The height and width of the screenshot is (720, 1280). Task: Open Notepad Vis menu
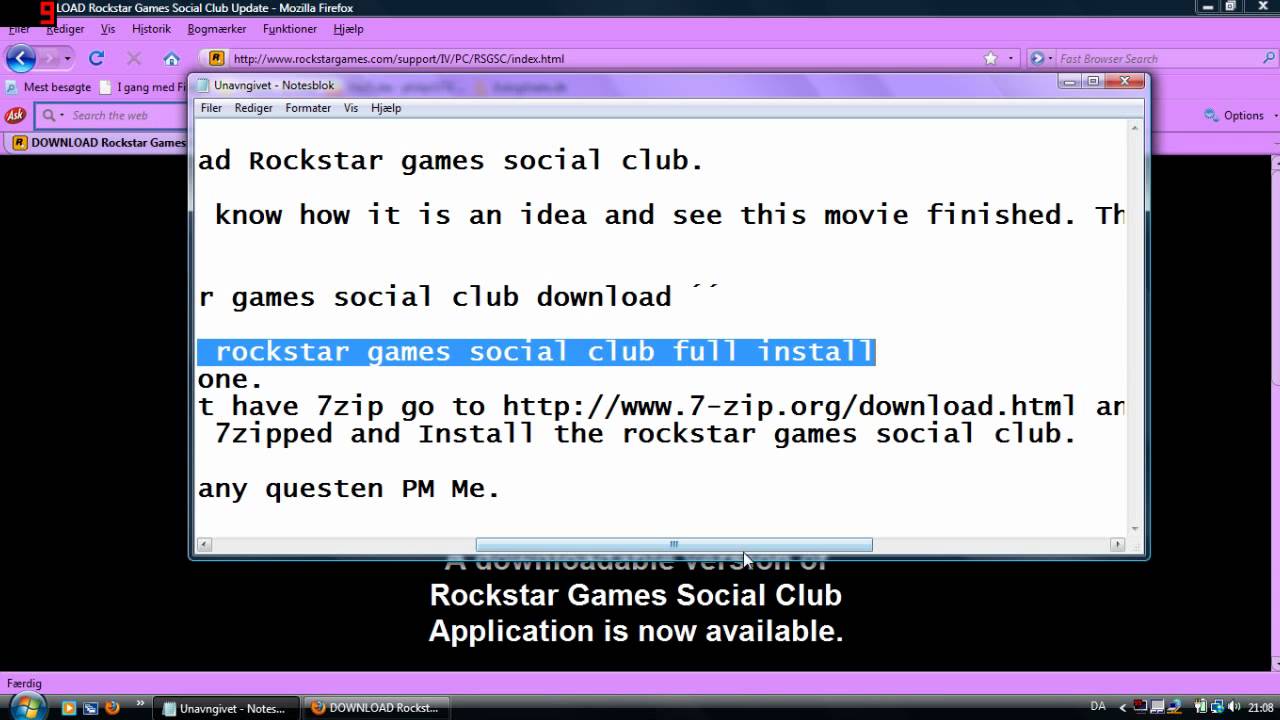[351, 108]
